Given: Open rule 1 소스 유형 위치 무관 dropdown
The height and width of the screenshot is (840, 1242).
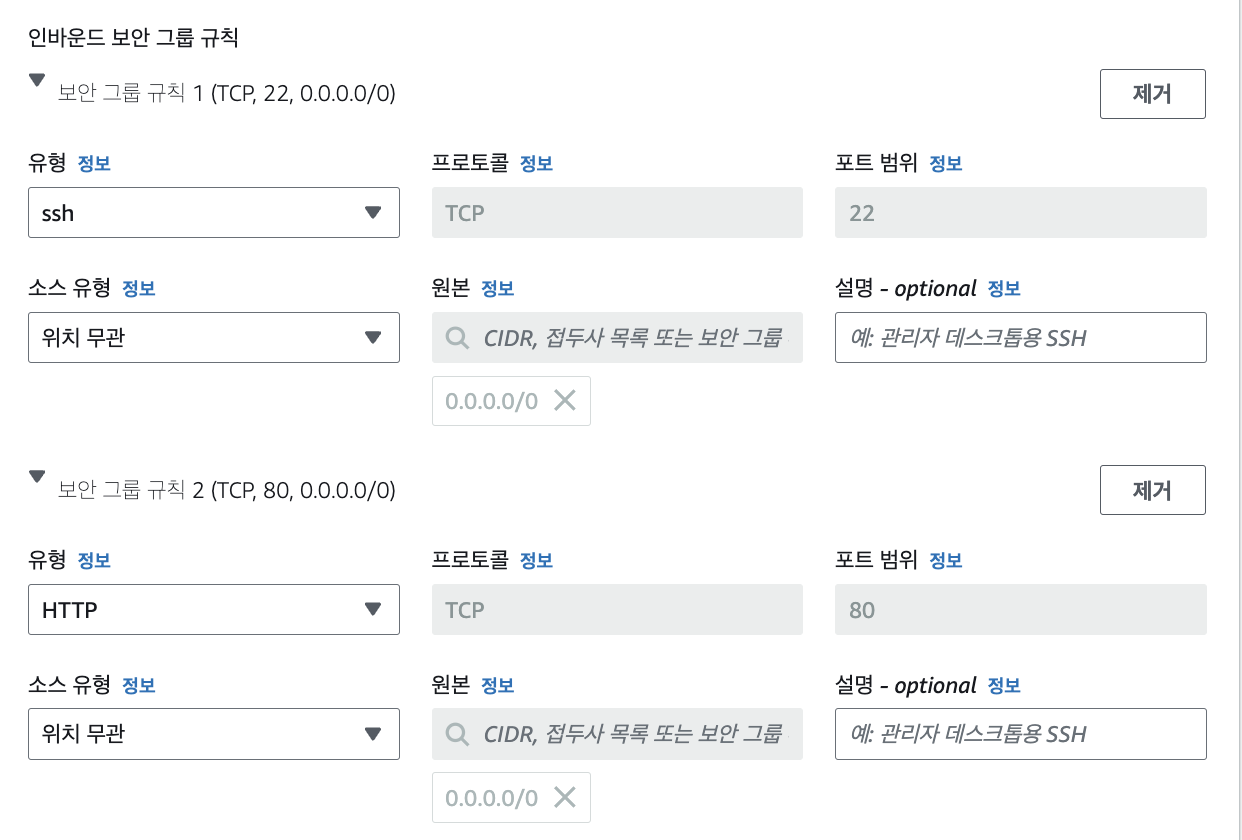Looking at the screenshot, I should (213, 338).
